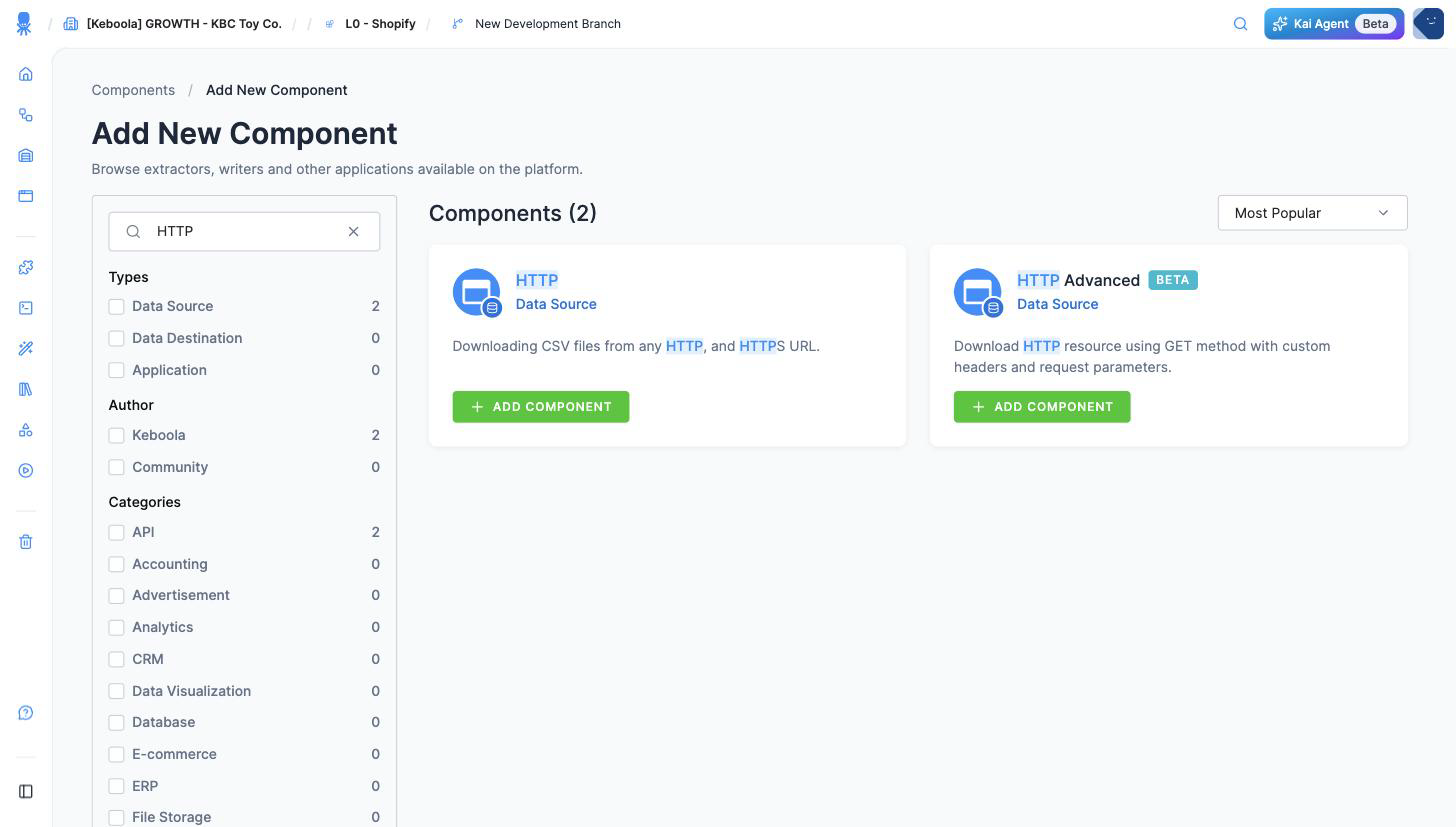
Task: Focus the HTTP search input field
Action: click(244, 232)
